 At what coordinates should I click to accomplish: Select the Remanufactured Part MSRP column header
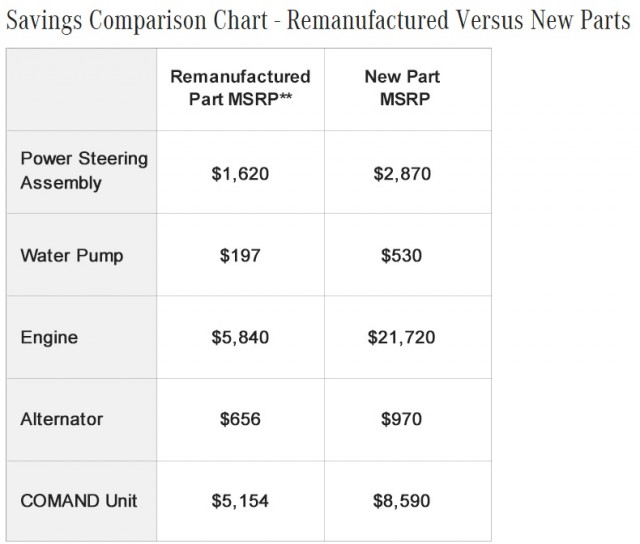coord(240,87)
